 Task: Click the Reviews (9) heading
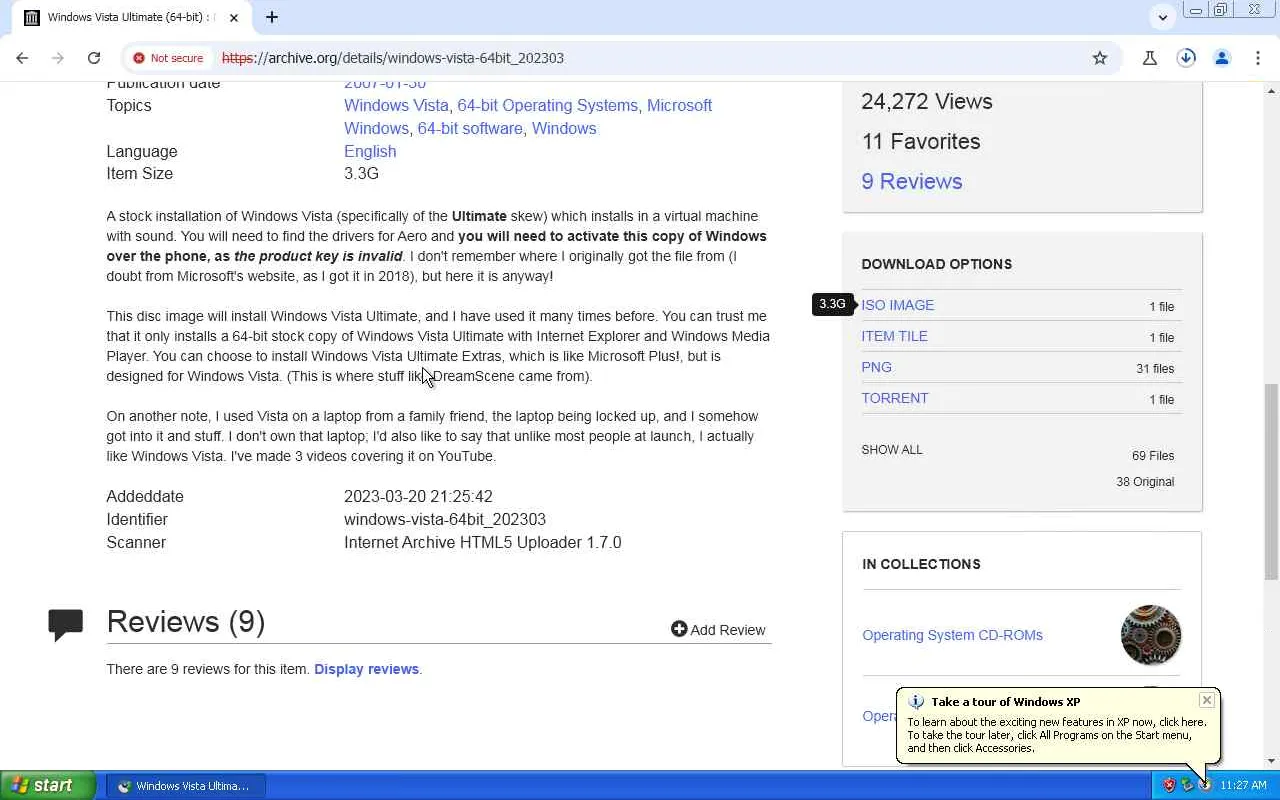[186, 621]
